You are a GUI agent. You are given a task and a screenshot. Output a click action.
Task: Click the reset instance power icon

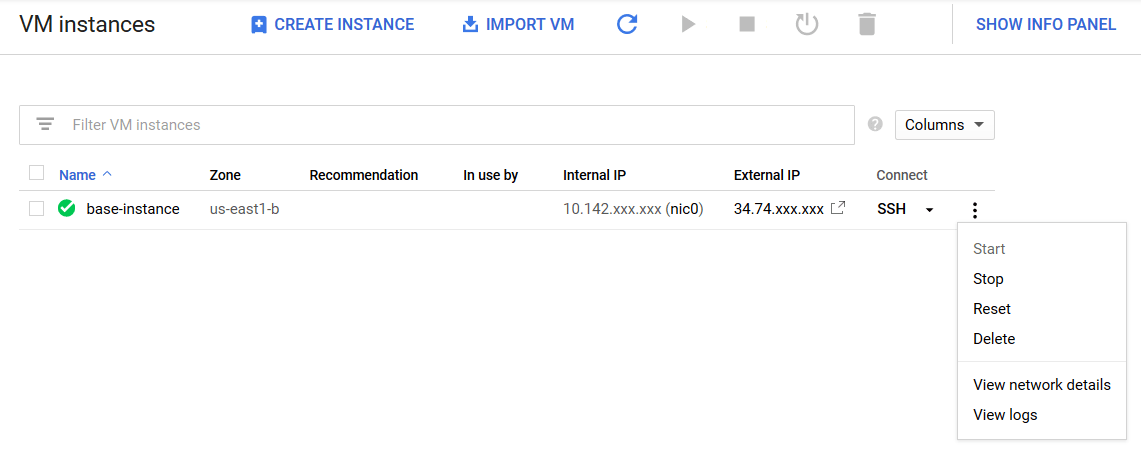pos(807,24)
